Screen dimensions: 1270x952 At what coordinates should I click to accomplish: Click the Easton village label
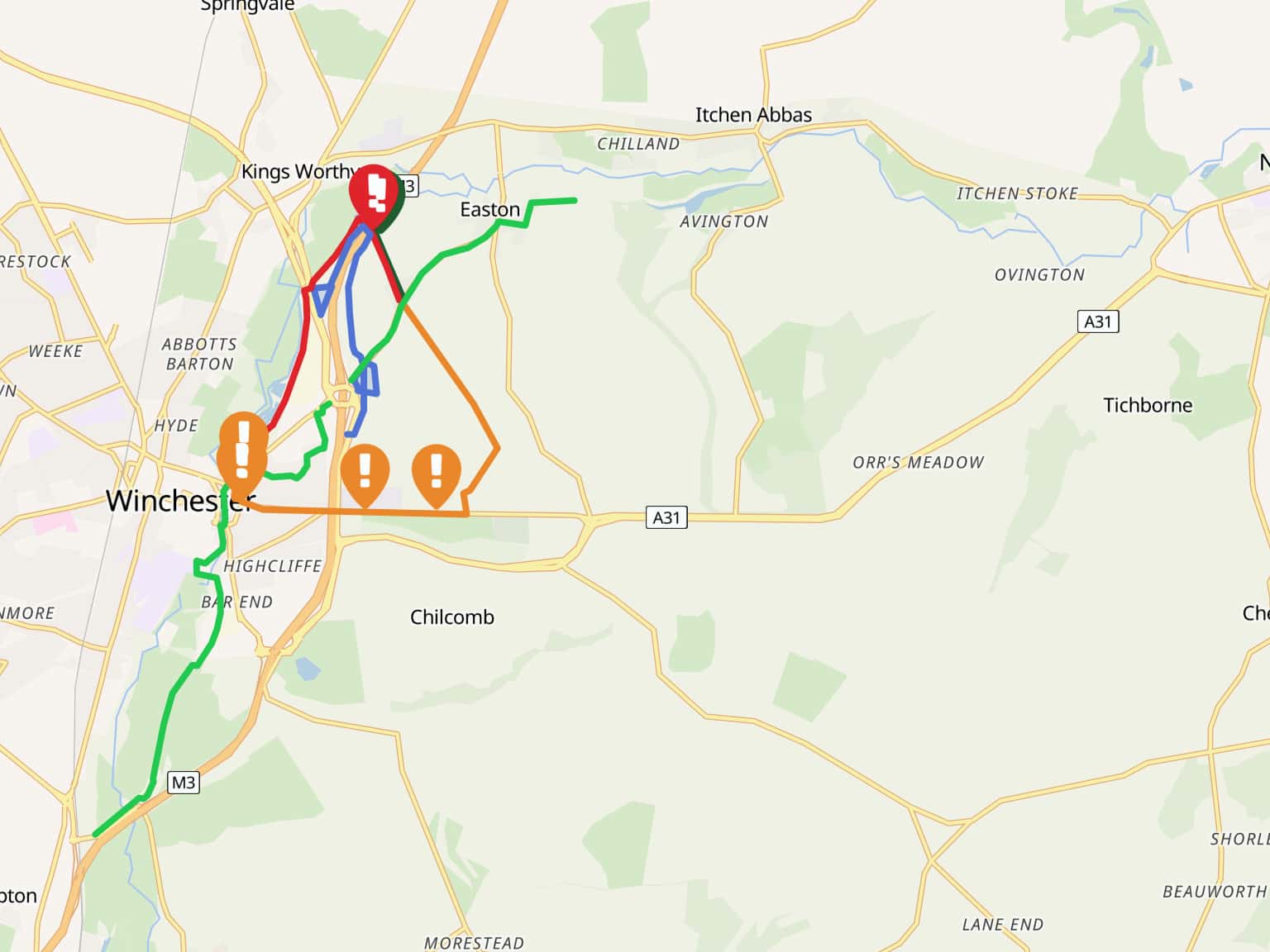pos(490,210)
